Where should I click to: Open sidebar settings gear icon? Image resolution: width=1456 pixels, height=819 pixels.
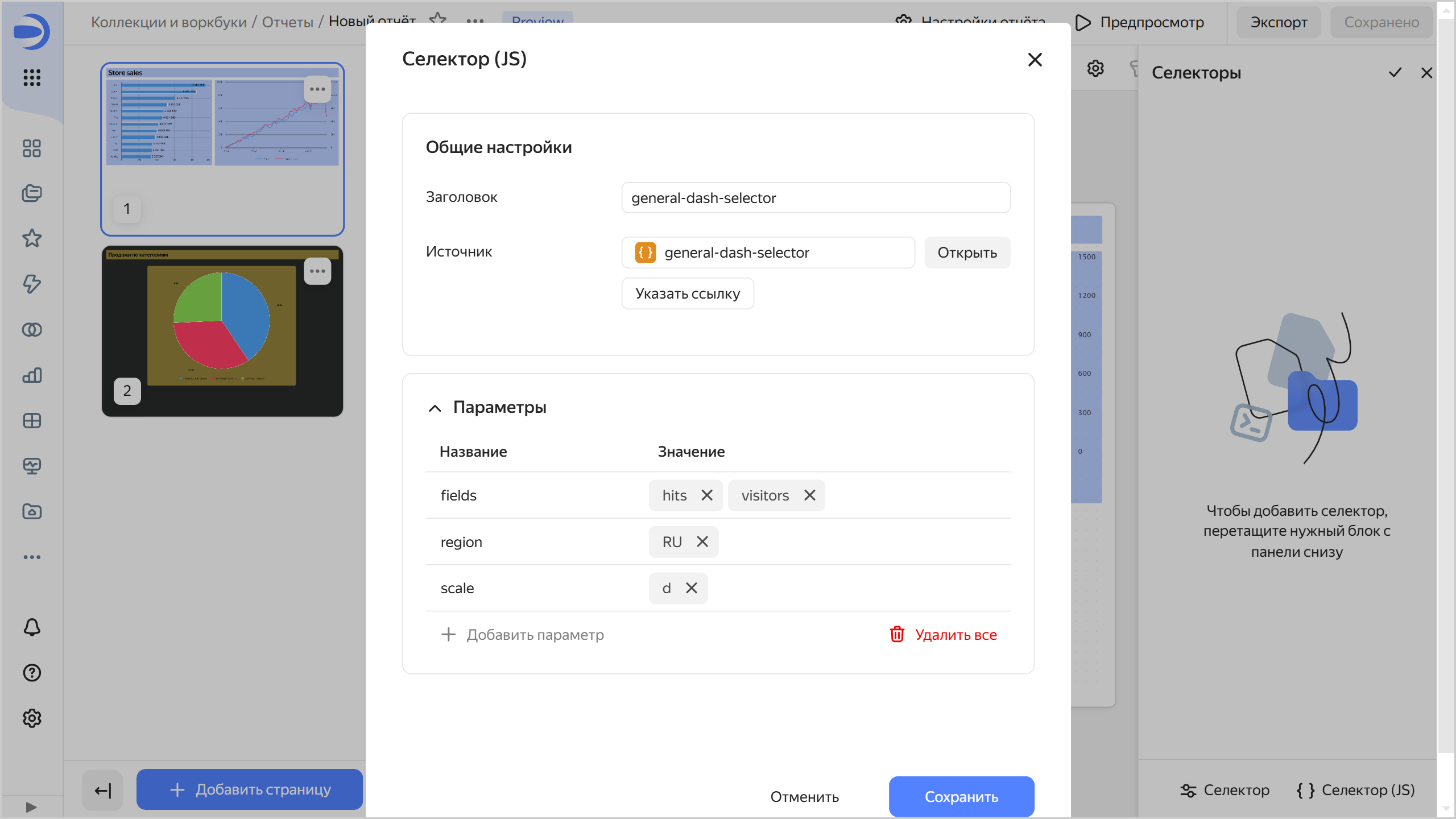tap(32, 718)
